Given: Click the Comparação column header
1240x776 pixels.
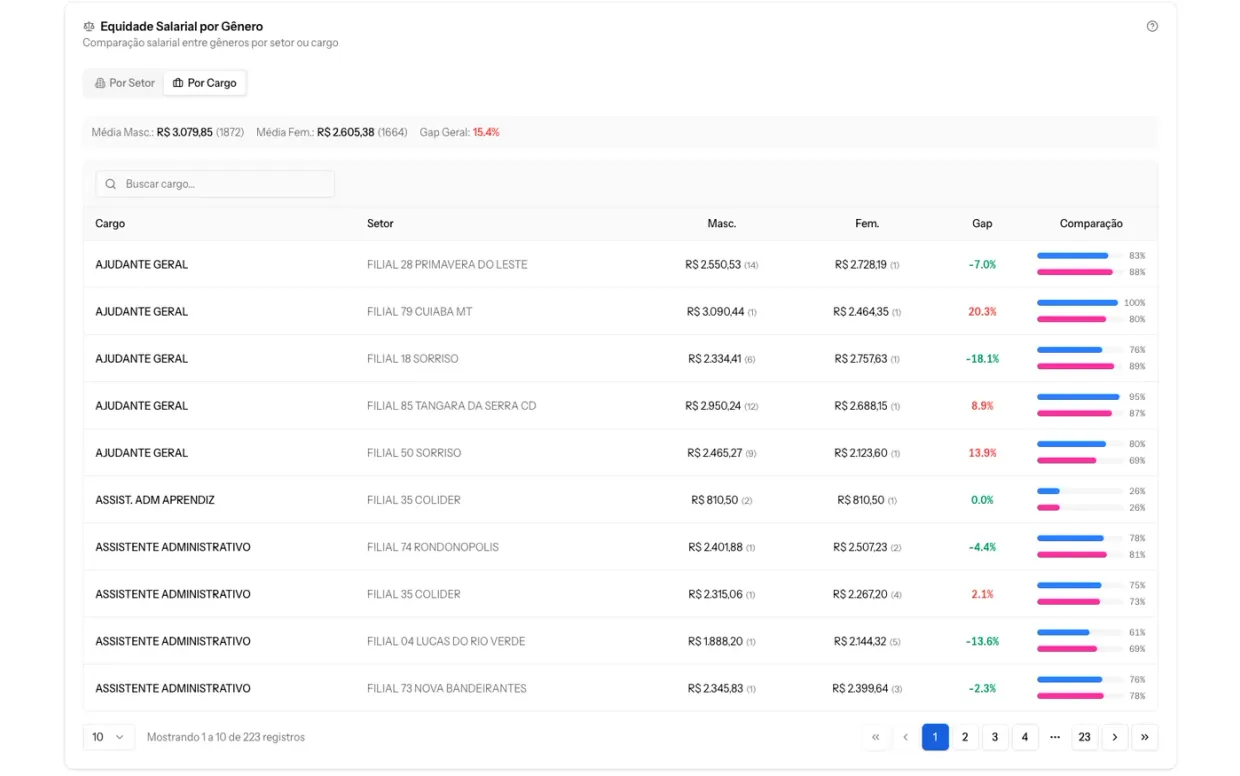Looking at the screenshot, I should tap(1091, 224).
